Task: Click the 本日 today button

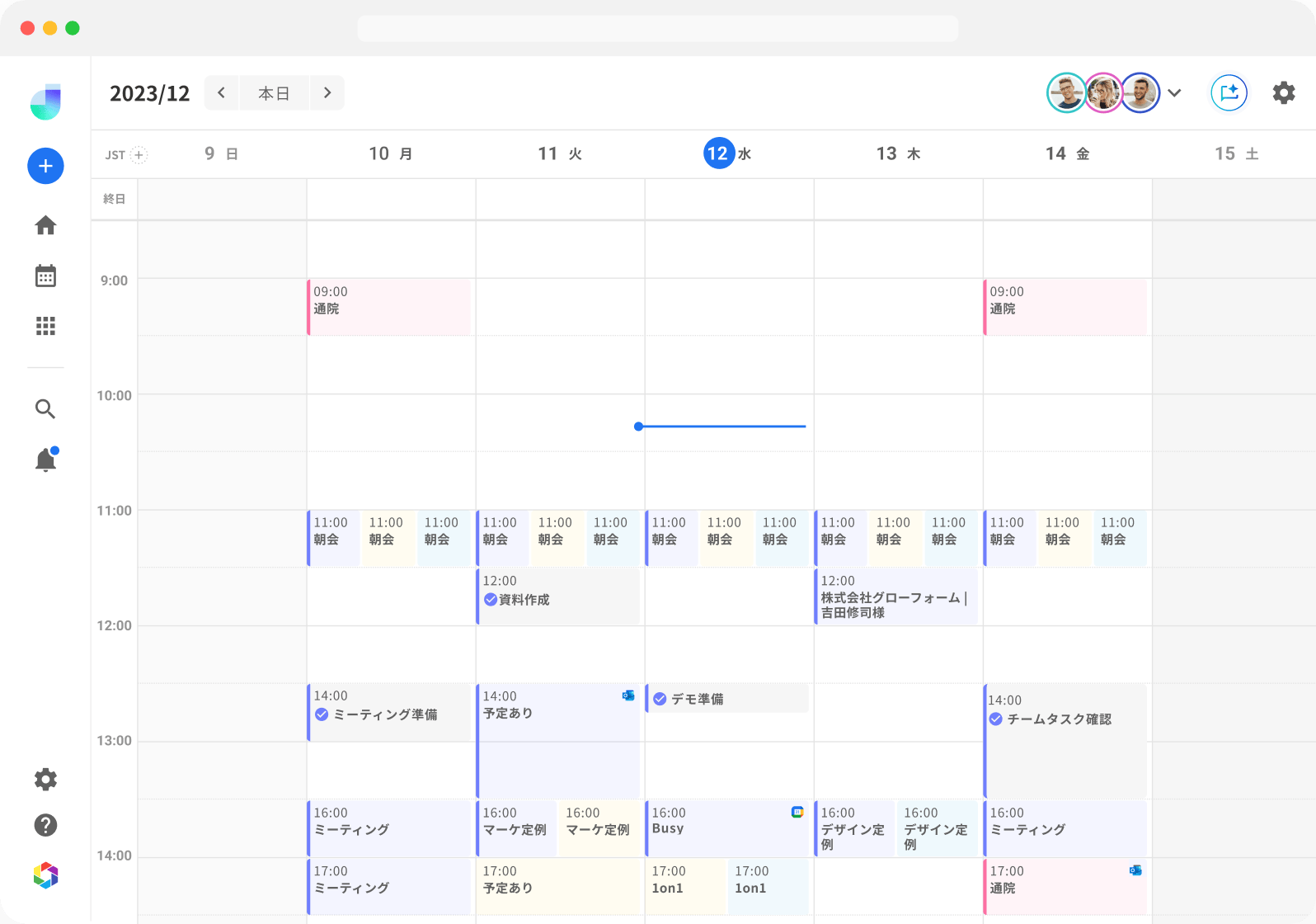Action: click(x=274, y=92)
